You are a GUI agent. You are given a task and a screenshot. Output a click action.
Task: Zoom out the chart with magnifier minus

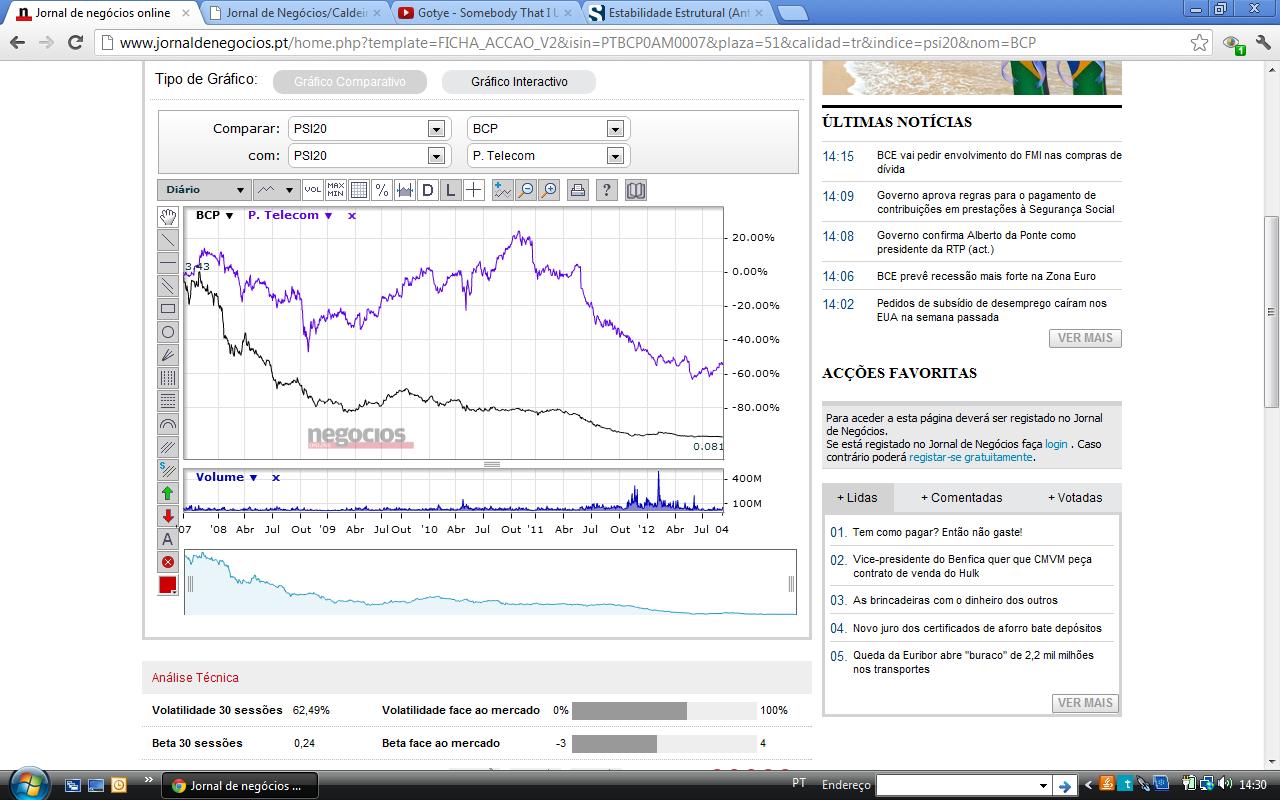pyautogui.click(x=525, y=190)
